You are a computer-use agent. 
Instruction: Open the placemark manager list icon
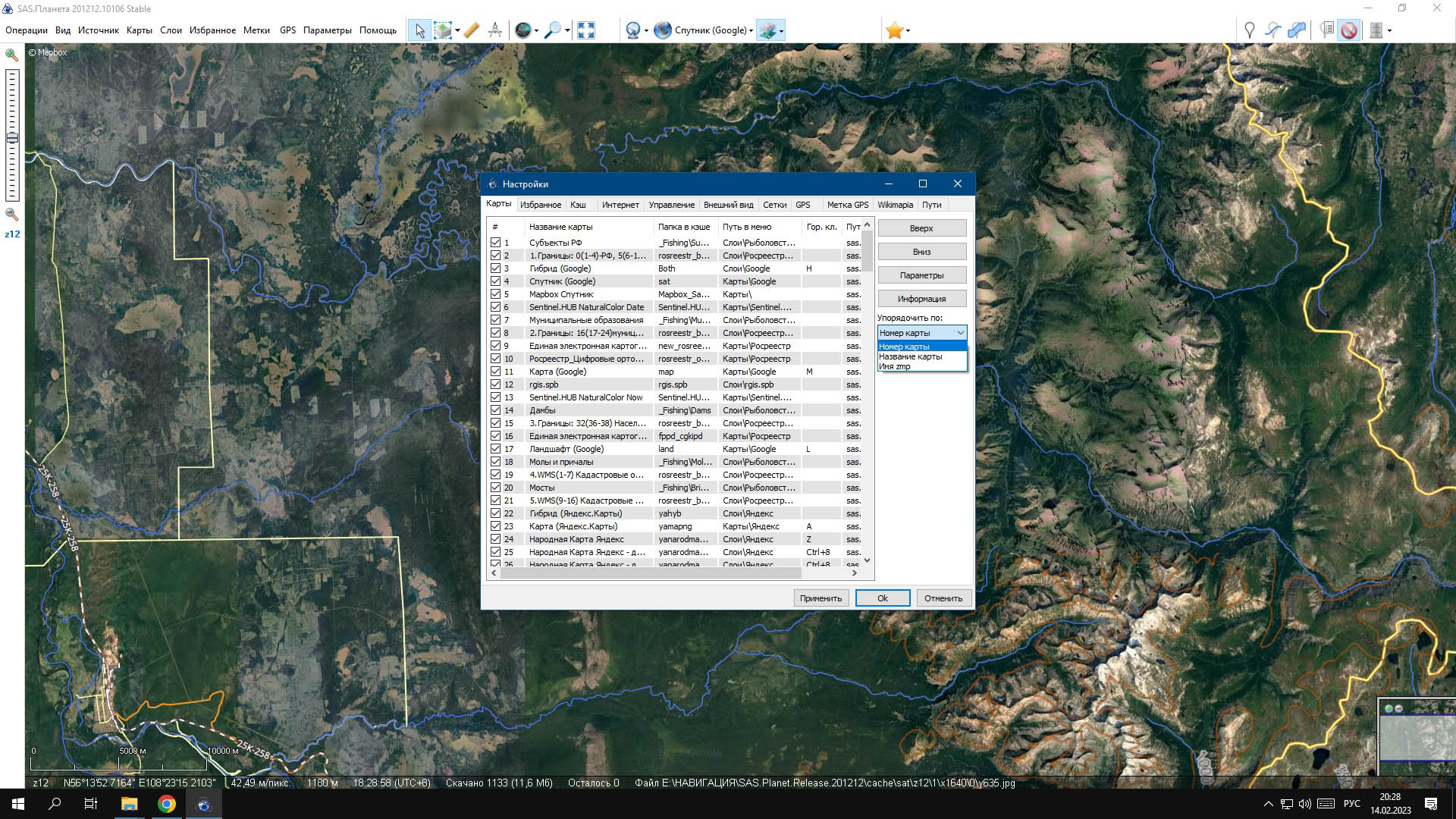click(x=1326, y=30)
